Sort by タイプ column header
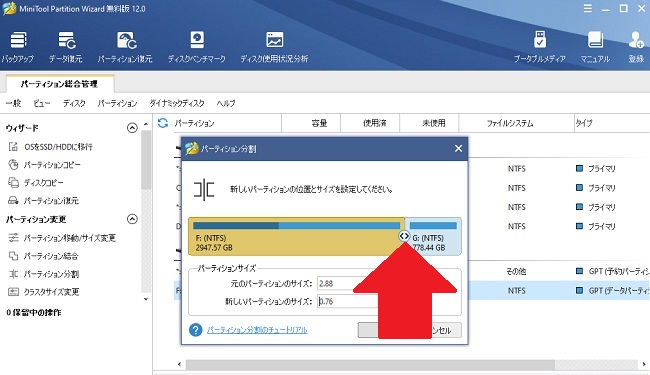This screenshot has width=650, height=375. 584,123
